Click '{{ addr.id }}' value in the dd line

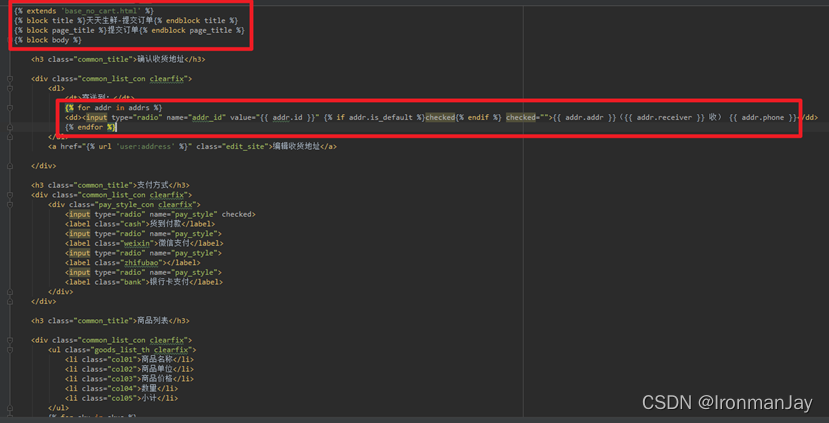point(288,117)
